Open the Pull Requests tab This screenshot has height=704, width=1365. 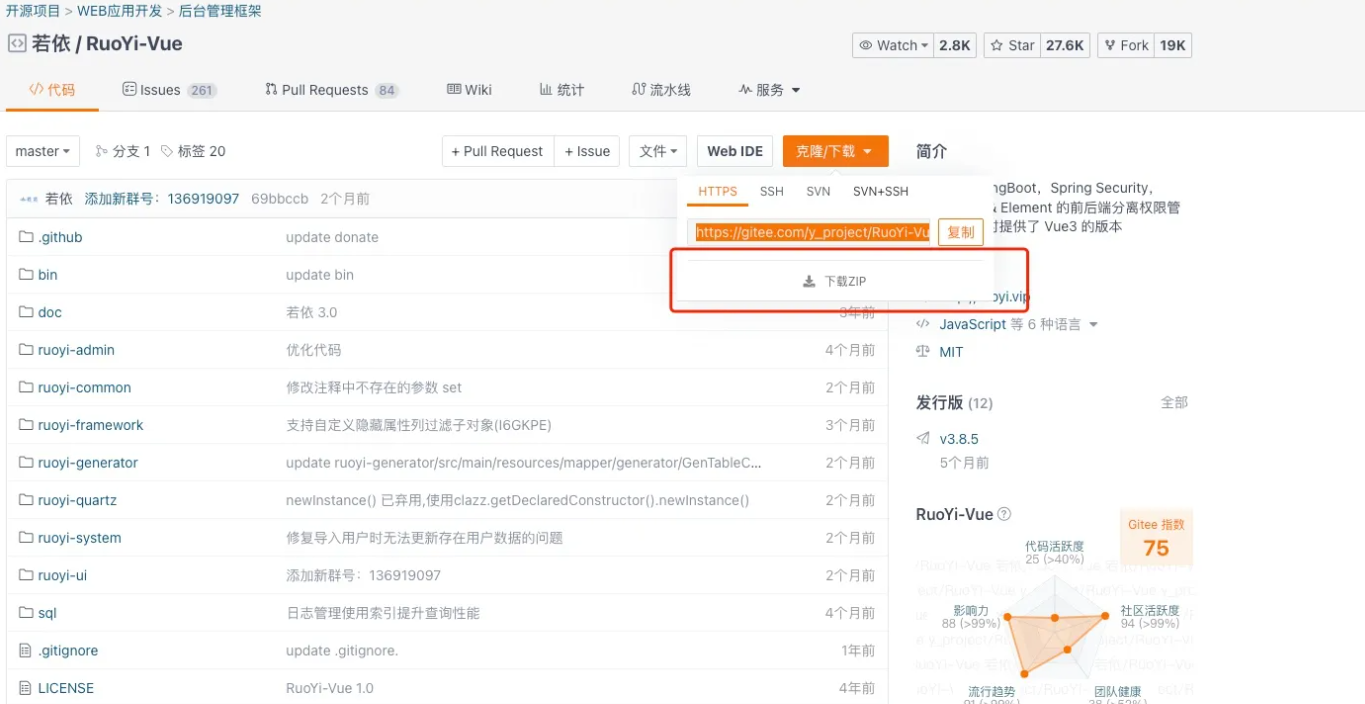tap(331, 90)
